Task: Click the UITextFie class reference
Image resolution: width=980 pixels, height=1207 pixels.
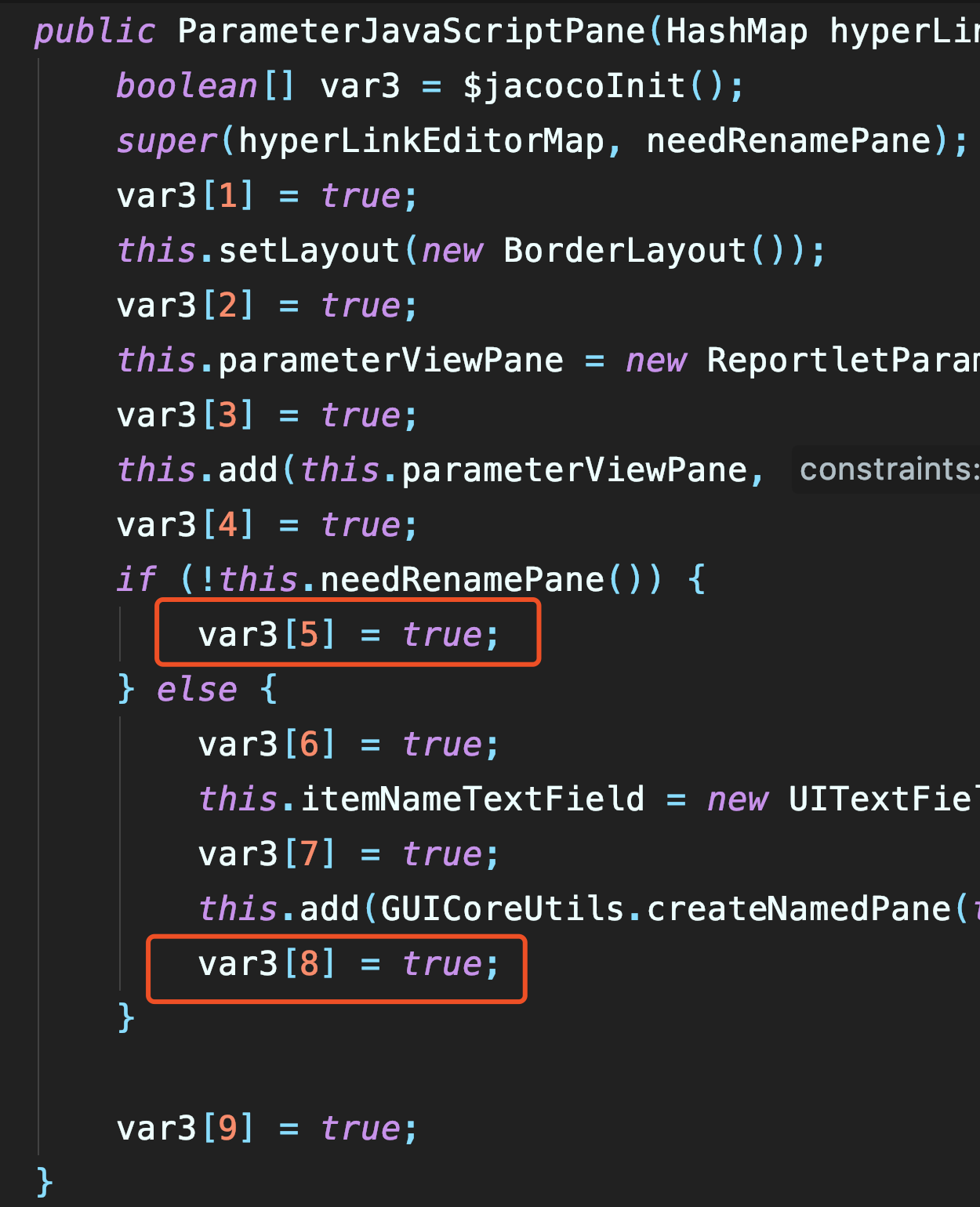Action: coord(884,799)
